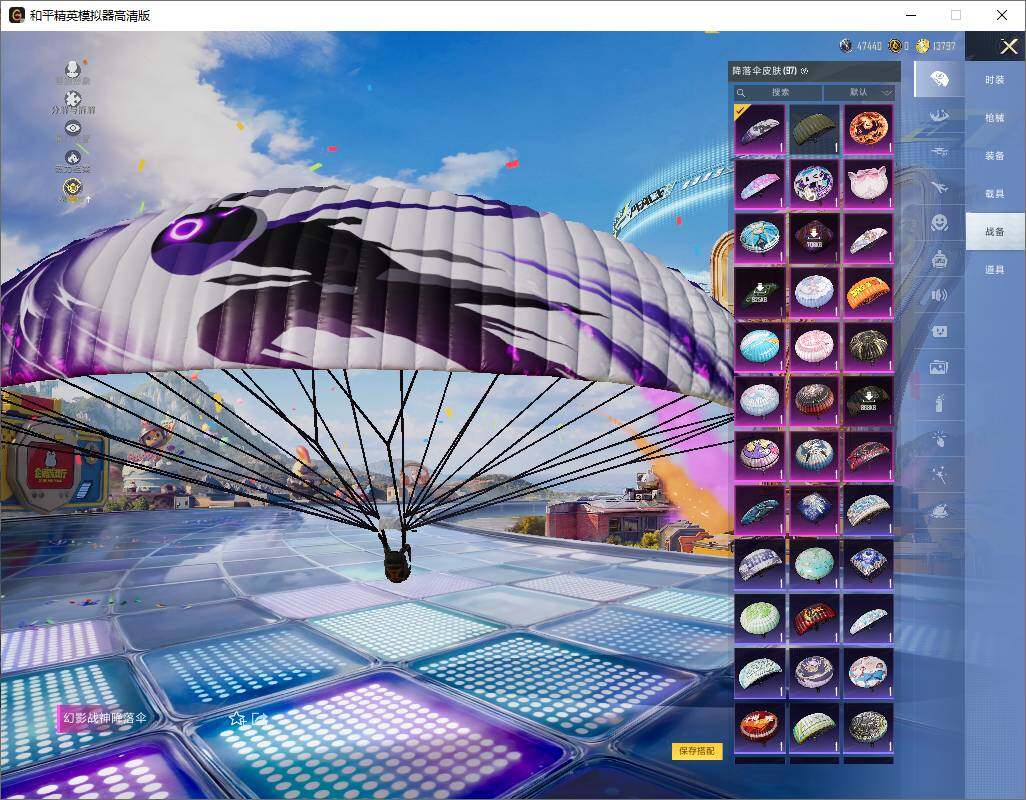Open the voice pack speaker category icon
This screenshot has width=1026, height=800.
click(x=939, y=295)
